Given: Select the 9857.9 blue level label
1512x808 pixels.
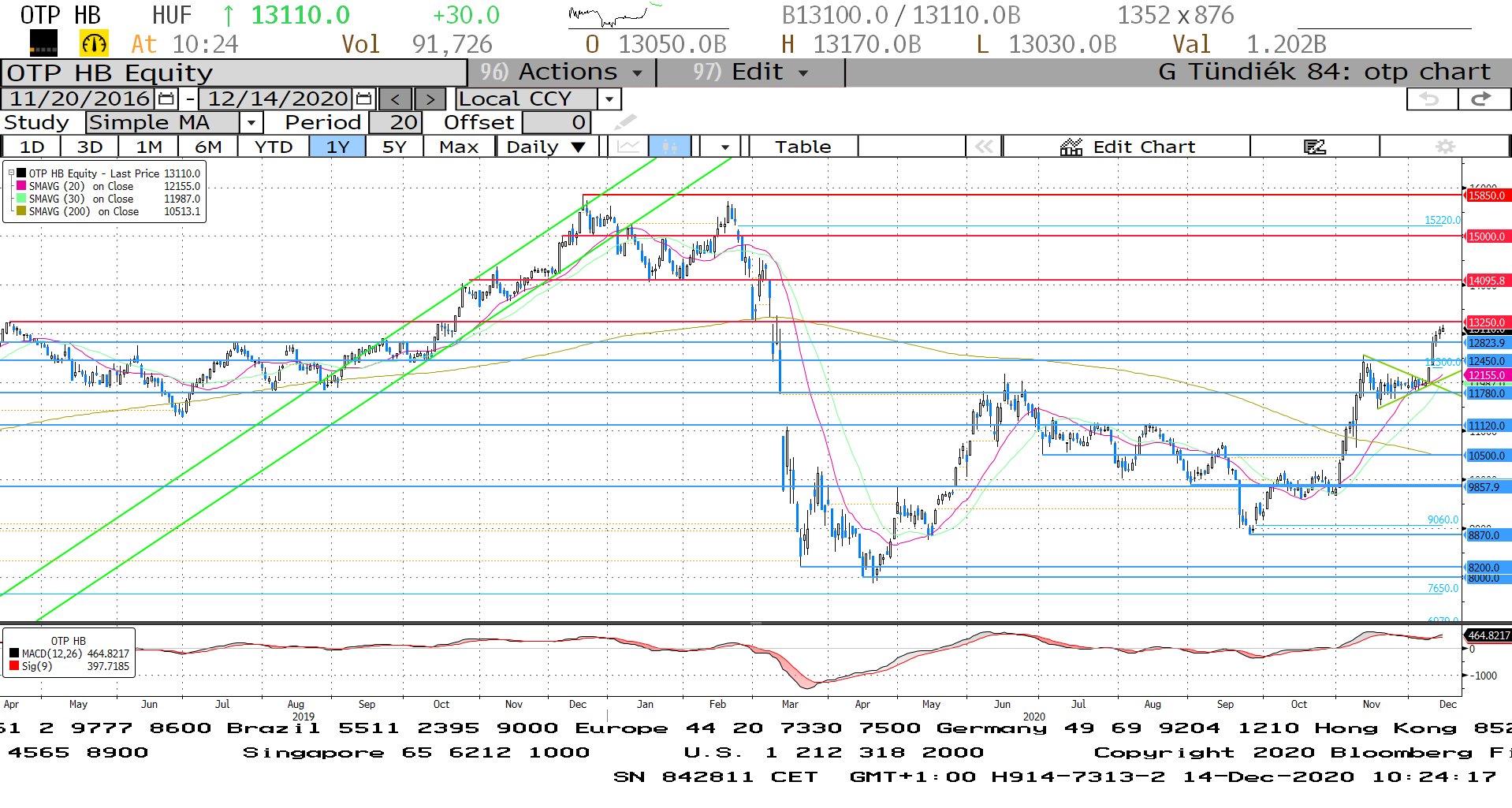Looking at the screenshot, I should (1487, 487).
